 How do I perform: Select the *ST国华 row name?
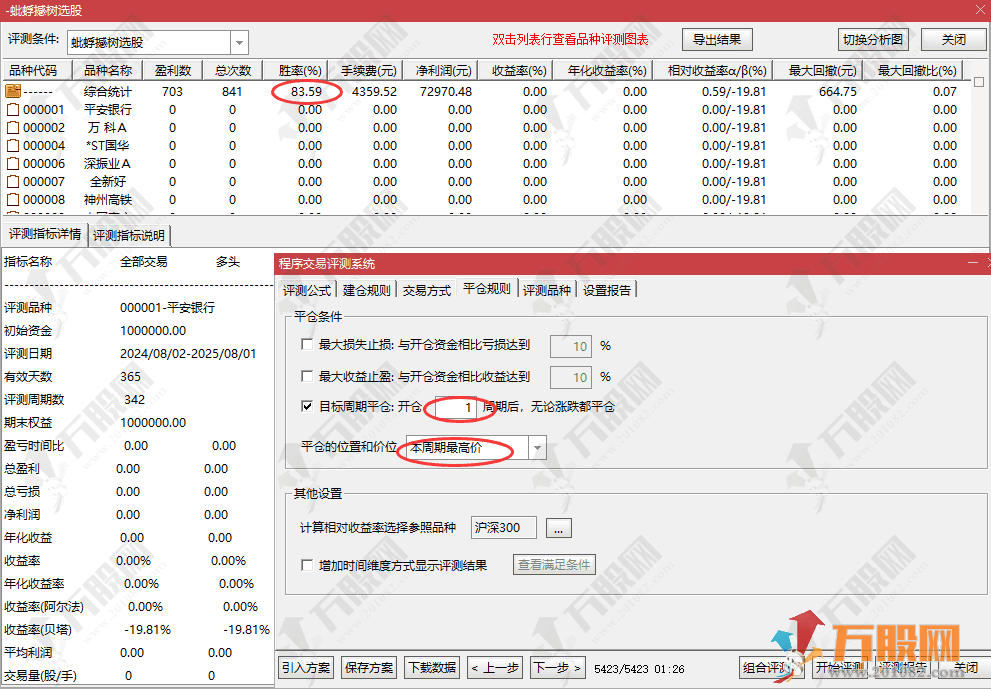pos(108,145)
